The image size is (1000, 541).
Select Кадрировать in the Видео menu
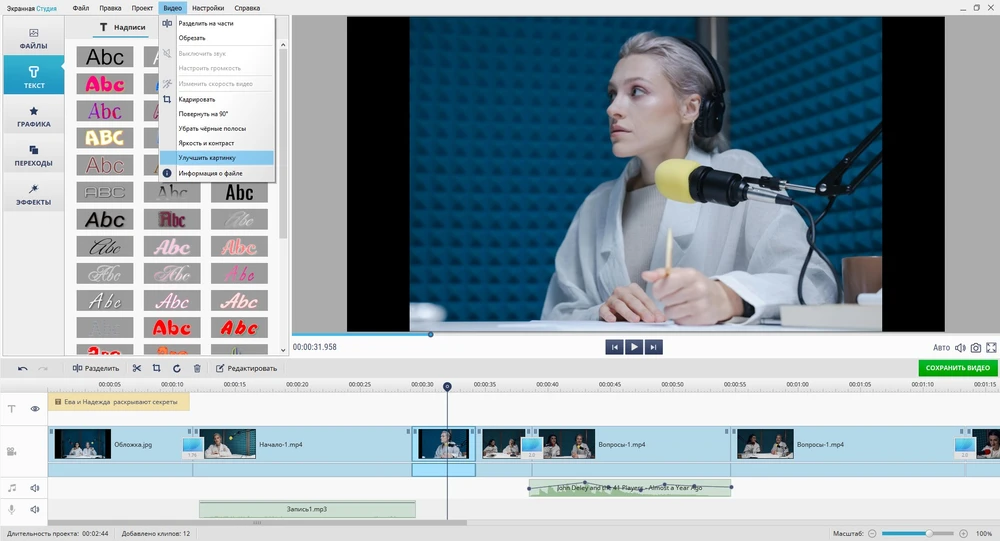(197, 99)
